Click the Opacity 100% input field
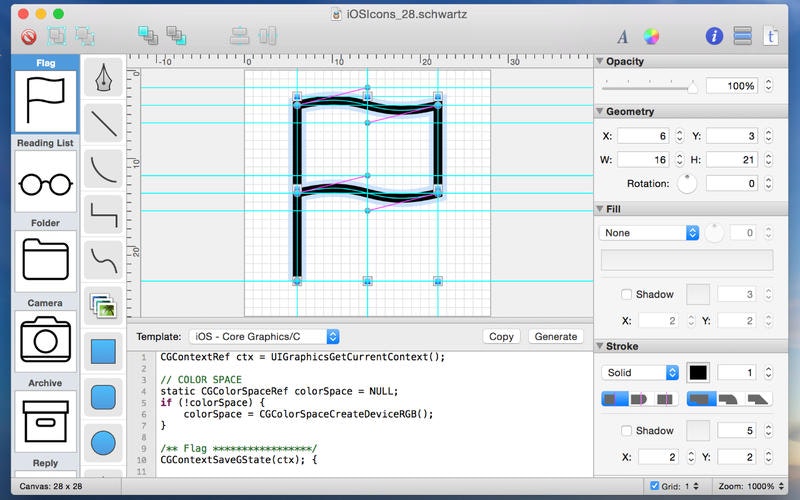 [x=732, y=86]
